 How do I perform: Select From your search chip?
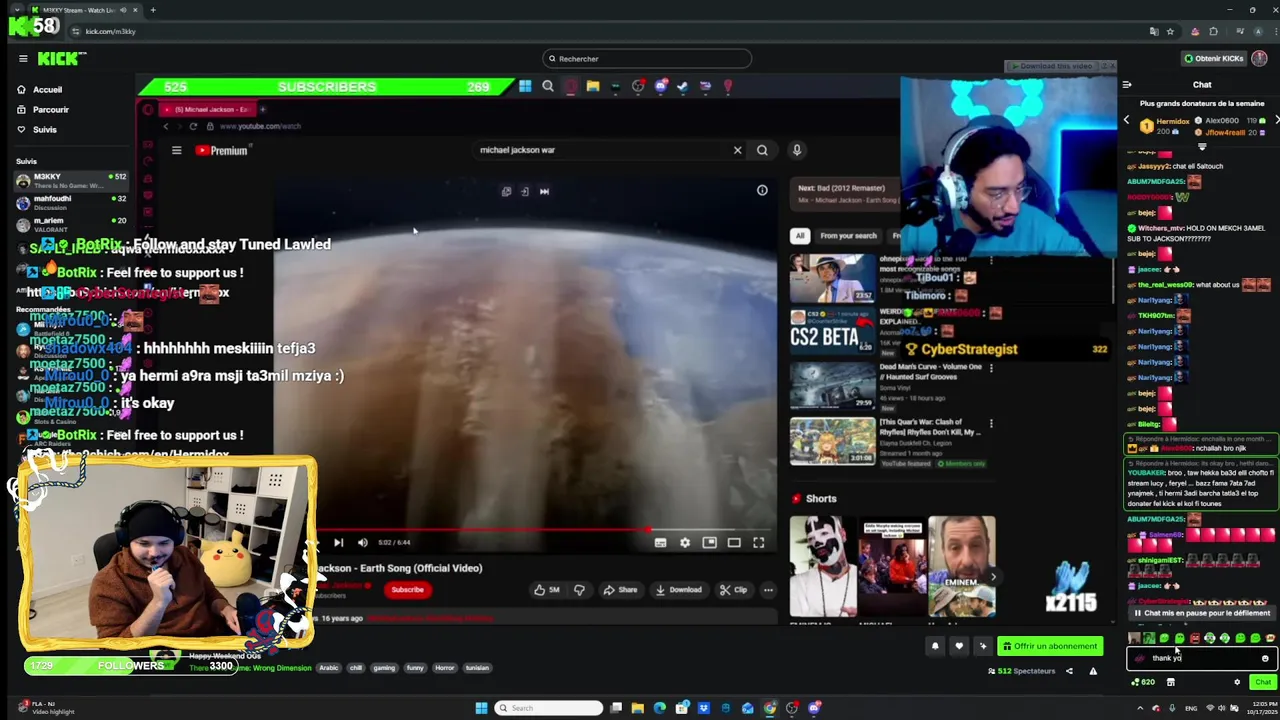(848, 236)
